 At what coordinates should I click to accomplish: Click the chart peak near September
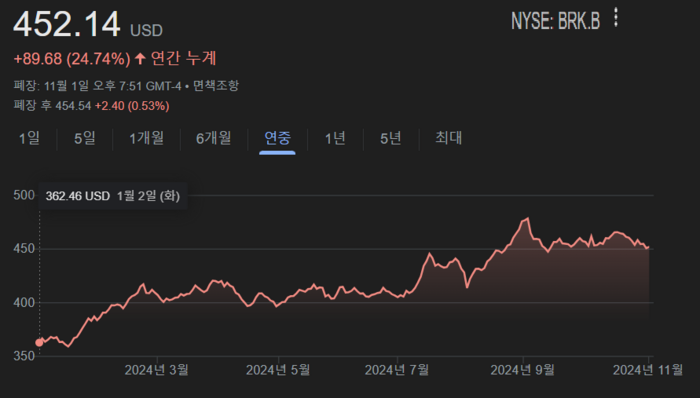tap(528, 218)
